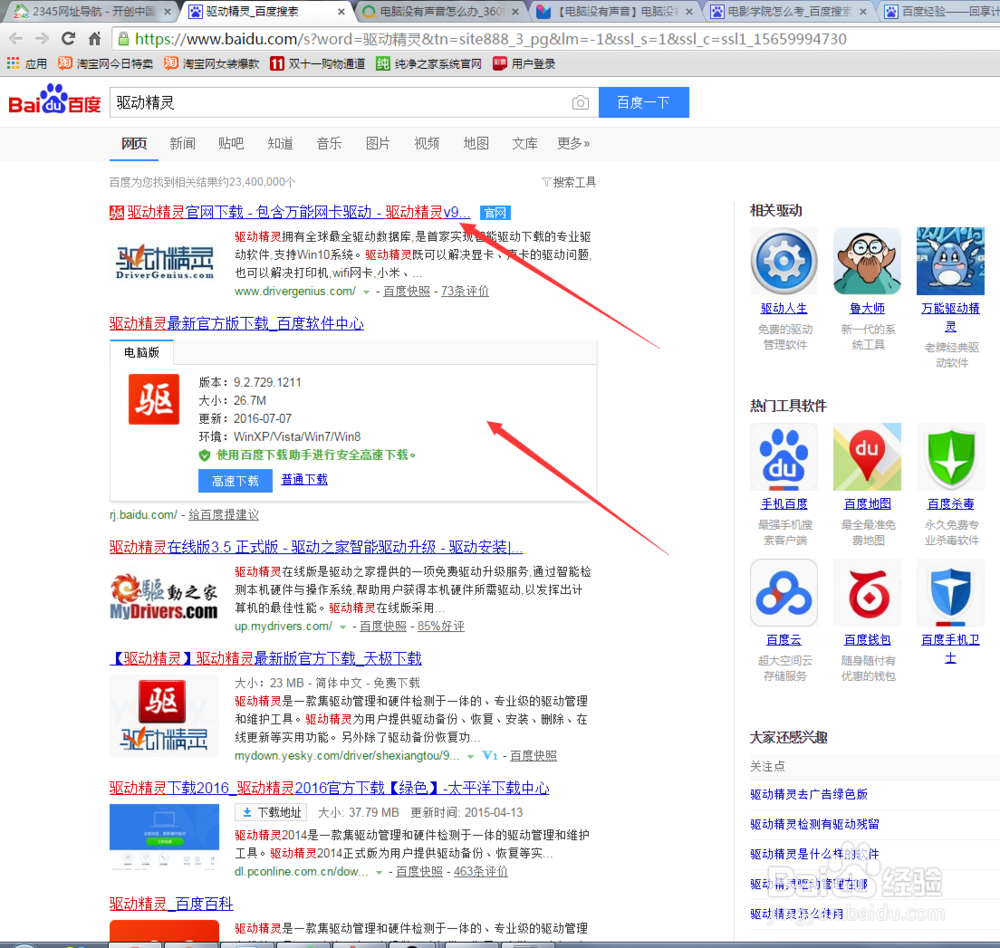The image size is (1000, 948).
Task: Click 给百度提建议 link
Action: pos(223,515)
